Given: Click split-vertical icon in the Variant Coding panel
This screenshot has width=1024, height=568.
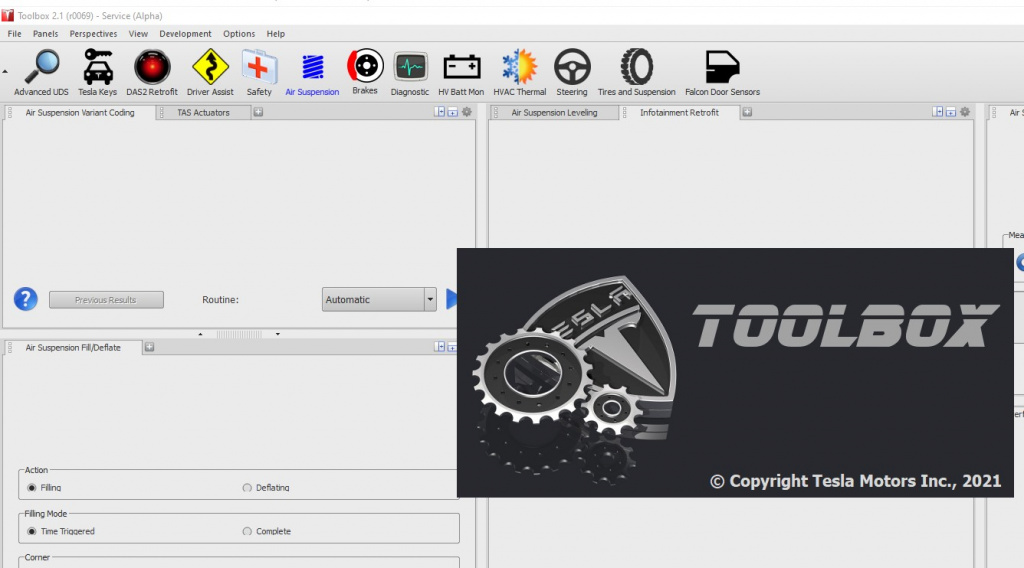Looking at the screenshot, I should click(x=440, y=112).
